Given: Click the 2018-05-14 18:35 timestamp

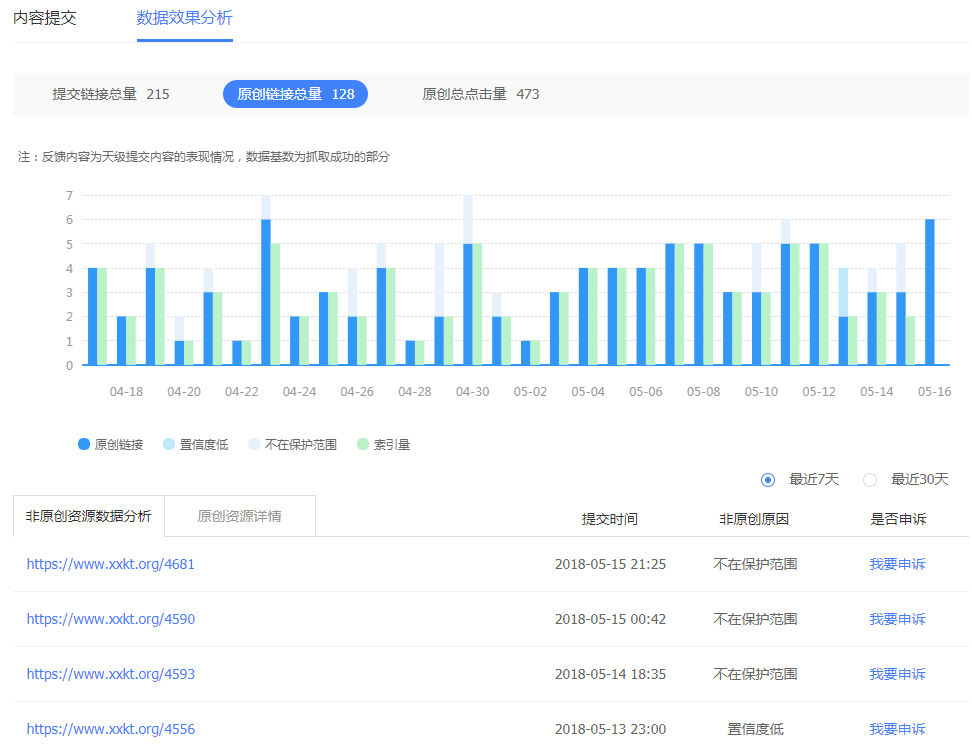Looking at the screenshot, I should [610, 674].
